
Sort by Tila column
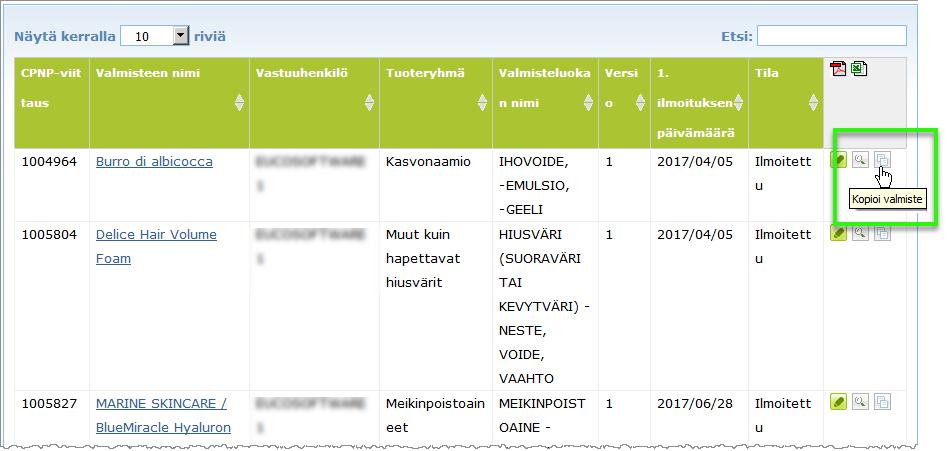[x=813, y=103]
